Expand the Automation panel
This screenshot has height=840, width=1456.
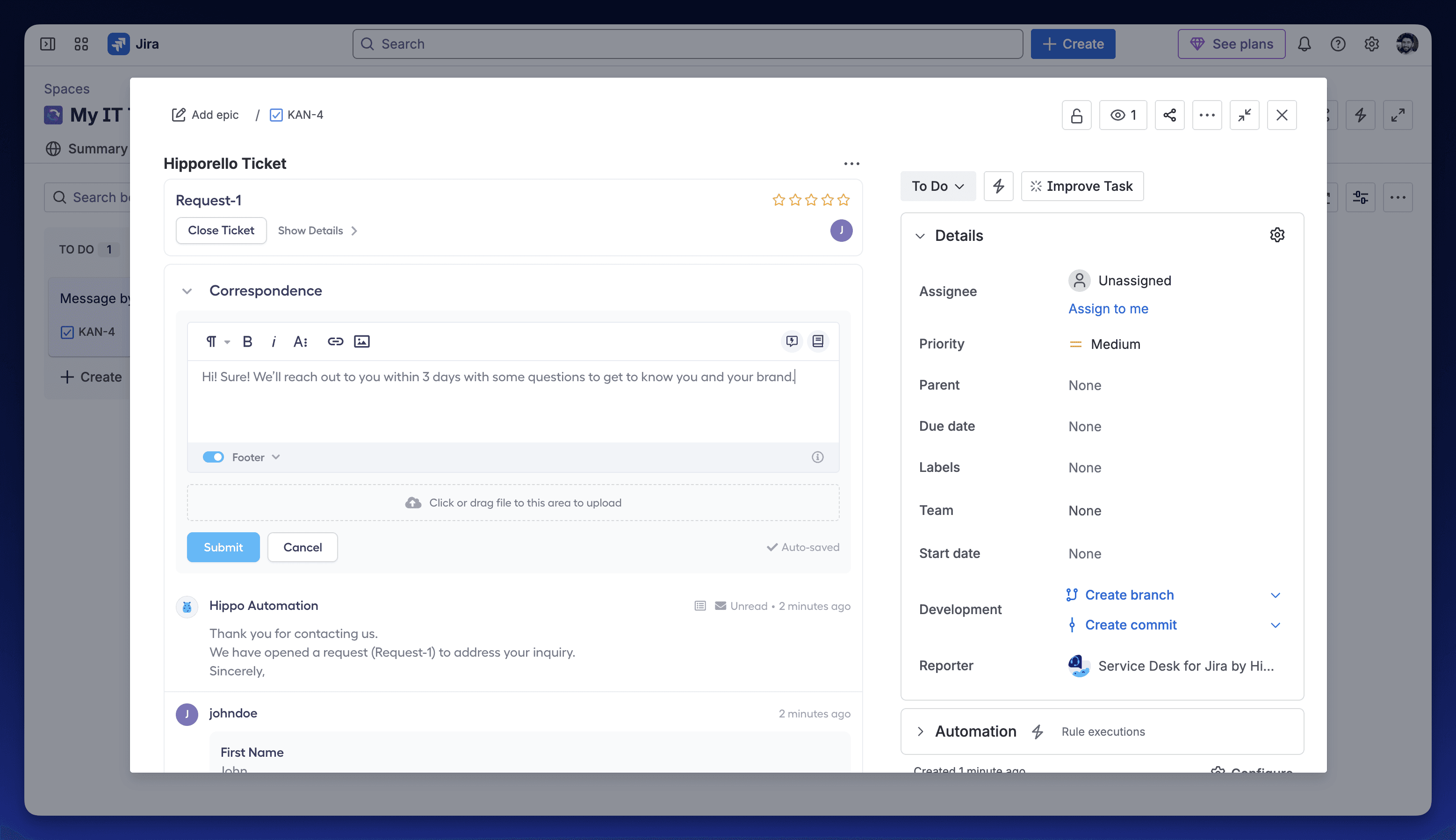(920, 731)
